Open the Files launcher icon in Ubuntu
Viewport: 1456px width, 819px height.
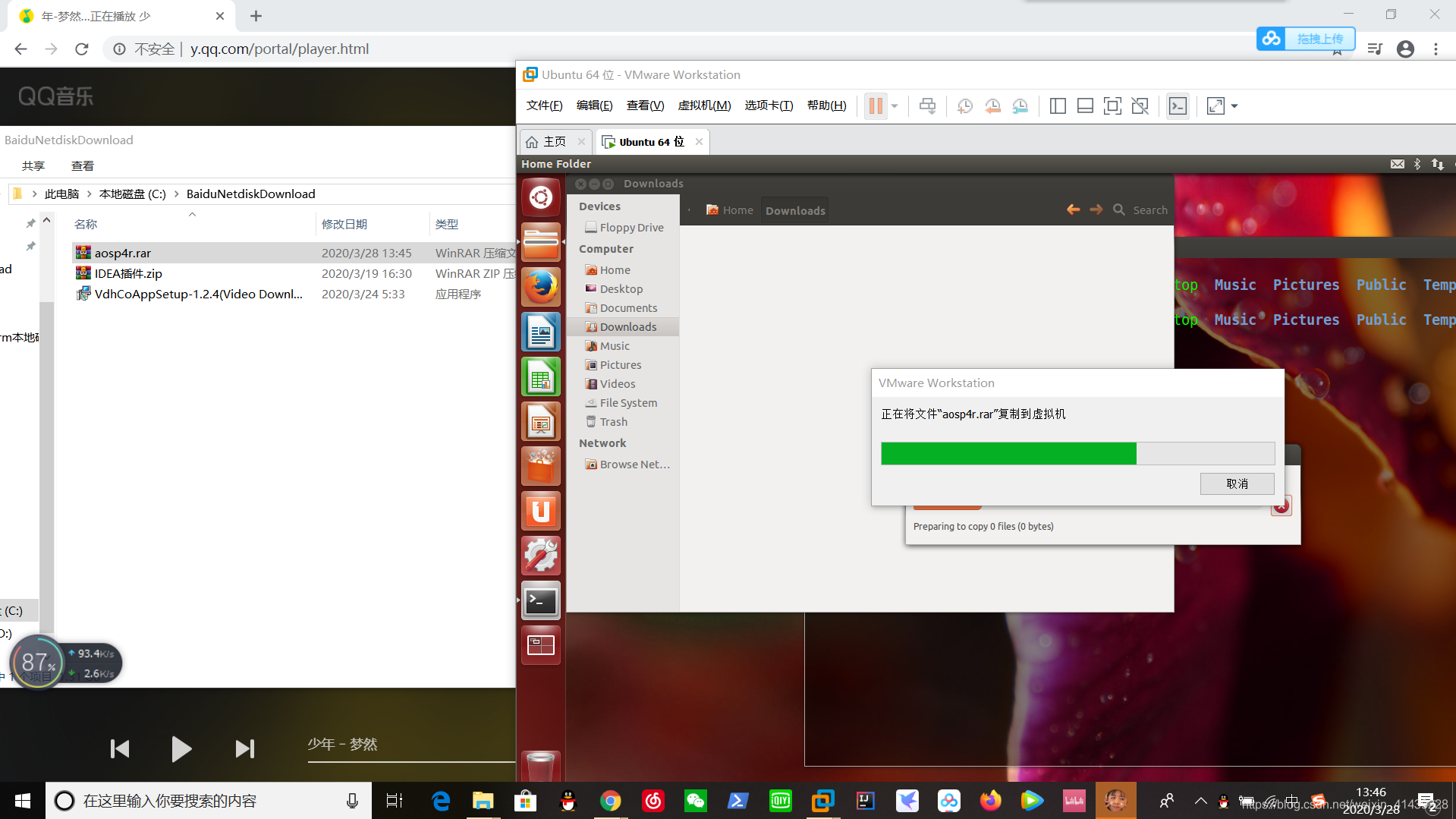pyautogui.click(x=541, y=243)
